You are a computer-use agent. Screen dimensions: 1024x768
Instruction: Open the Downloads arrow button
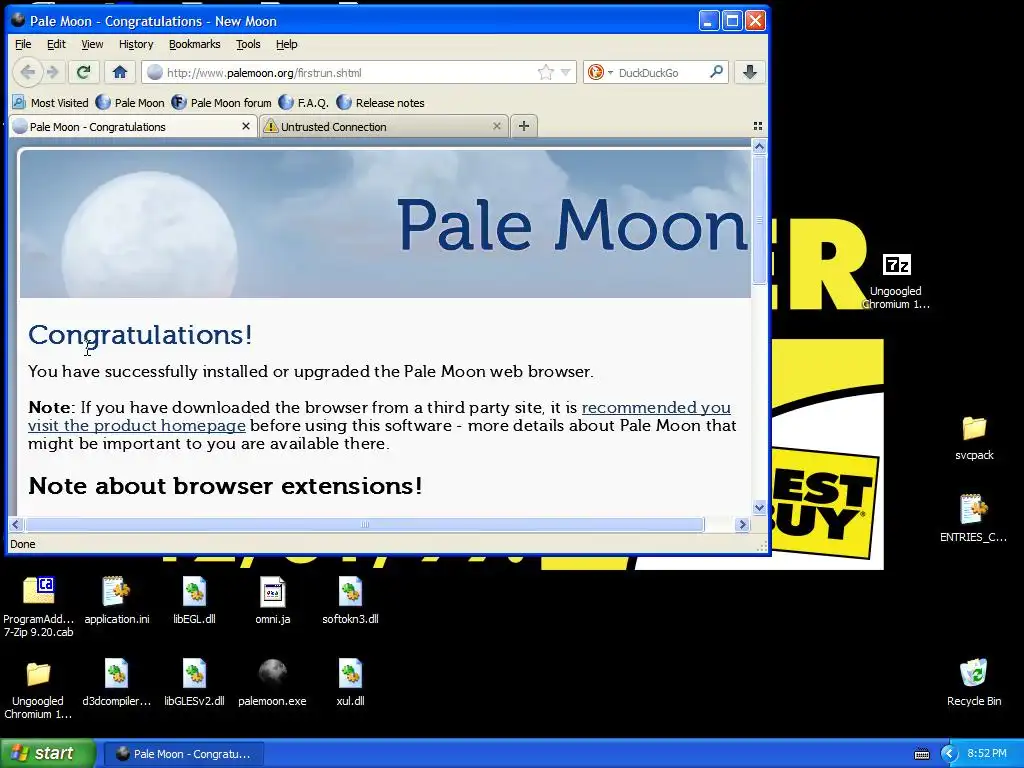750,72
